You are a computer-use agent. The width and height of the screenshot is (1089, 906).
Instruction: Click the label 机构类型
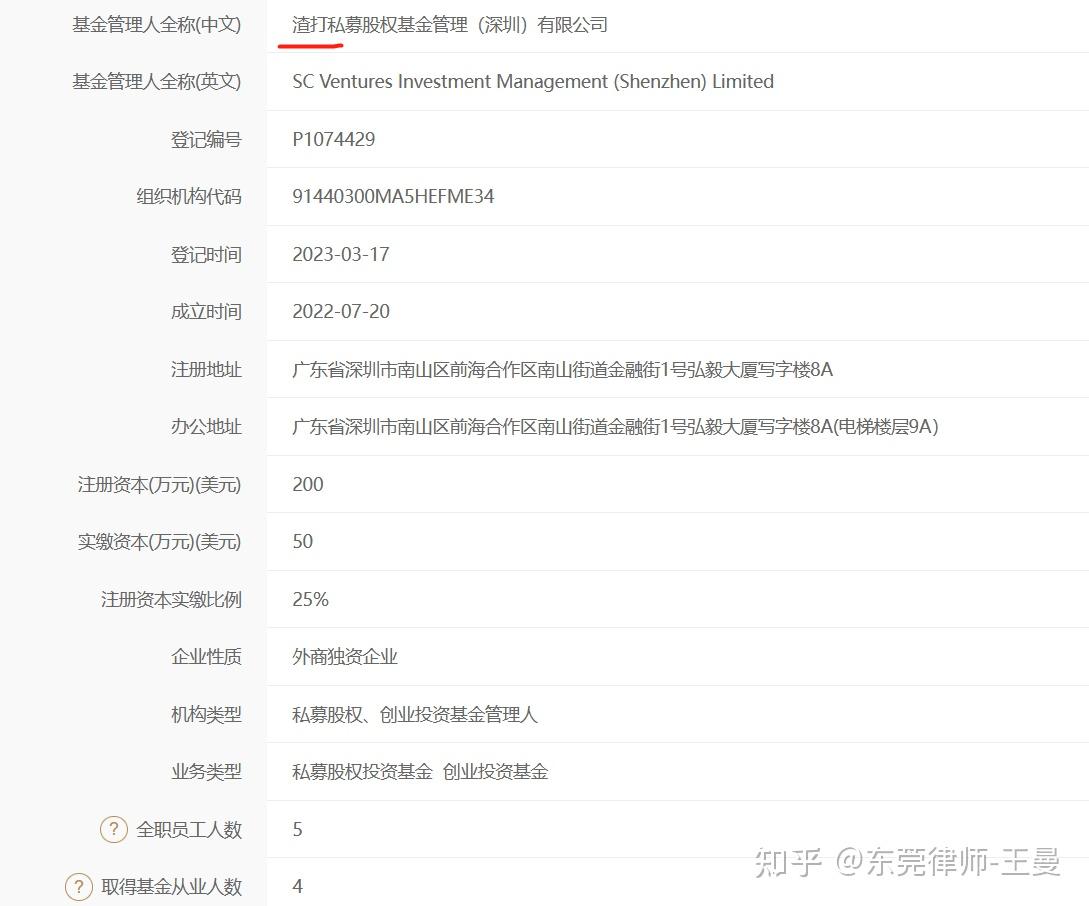point(206,714)
